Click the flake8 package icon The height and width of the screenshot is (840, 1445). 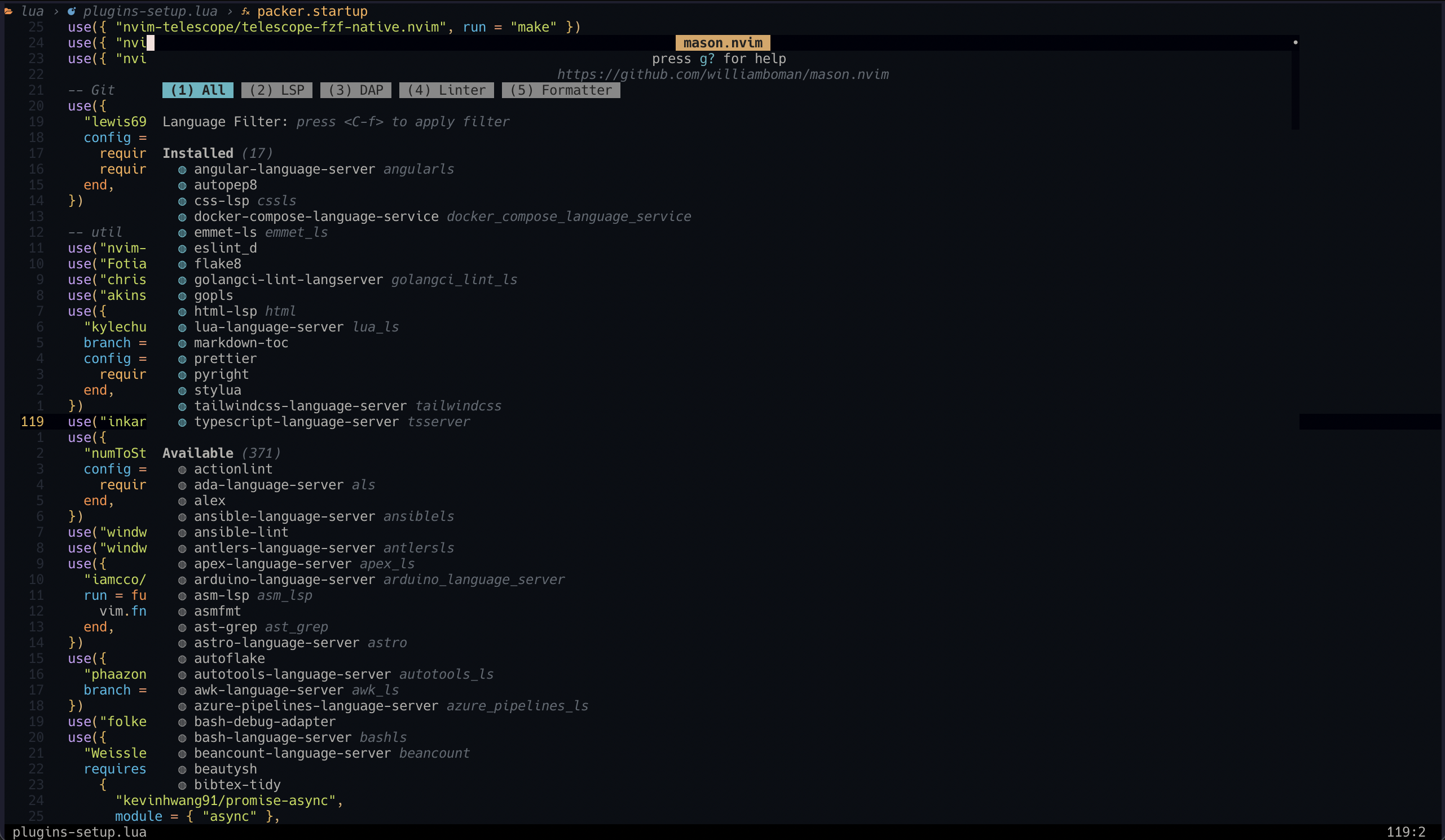pos(182,264)
